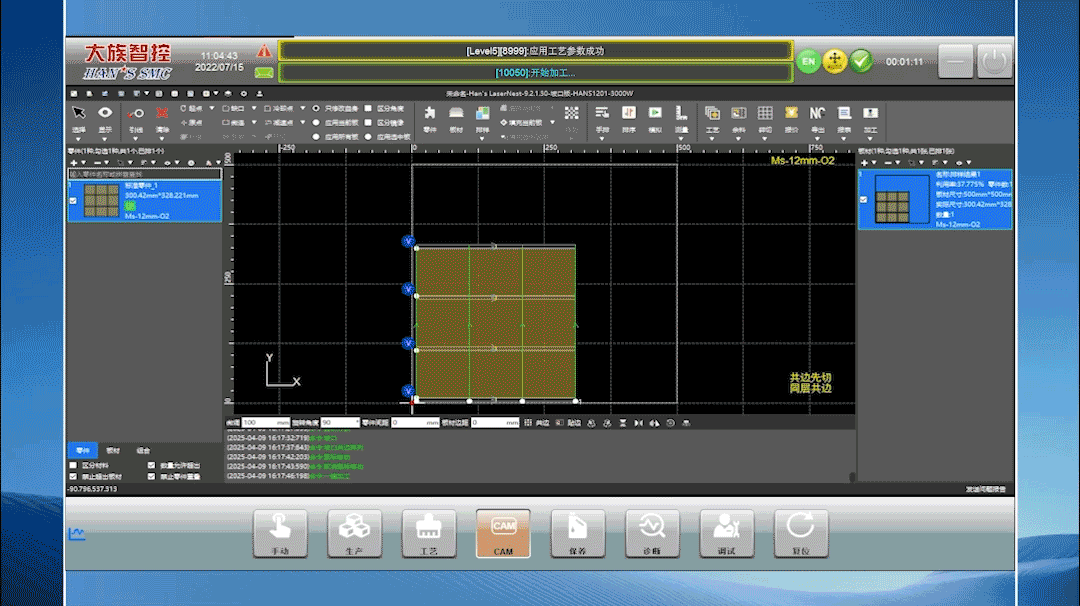The image size is (1080, 606).
Task: Select the arrow Select tool
Action: pos(78,113)
